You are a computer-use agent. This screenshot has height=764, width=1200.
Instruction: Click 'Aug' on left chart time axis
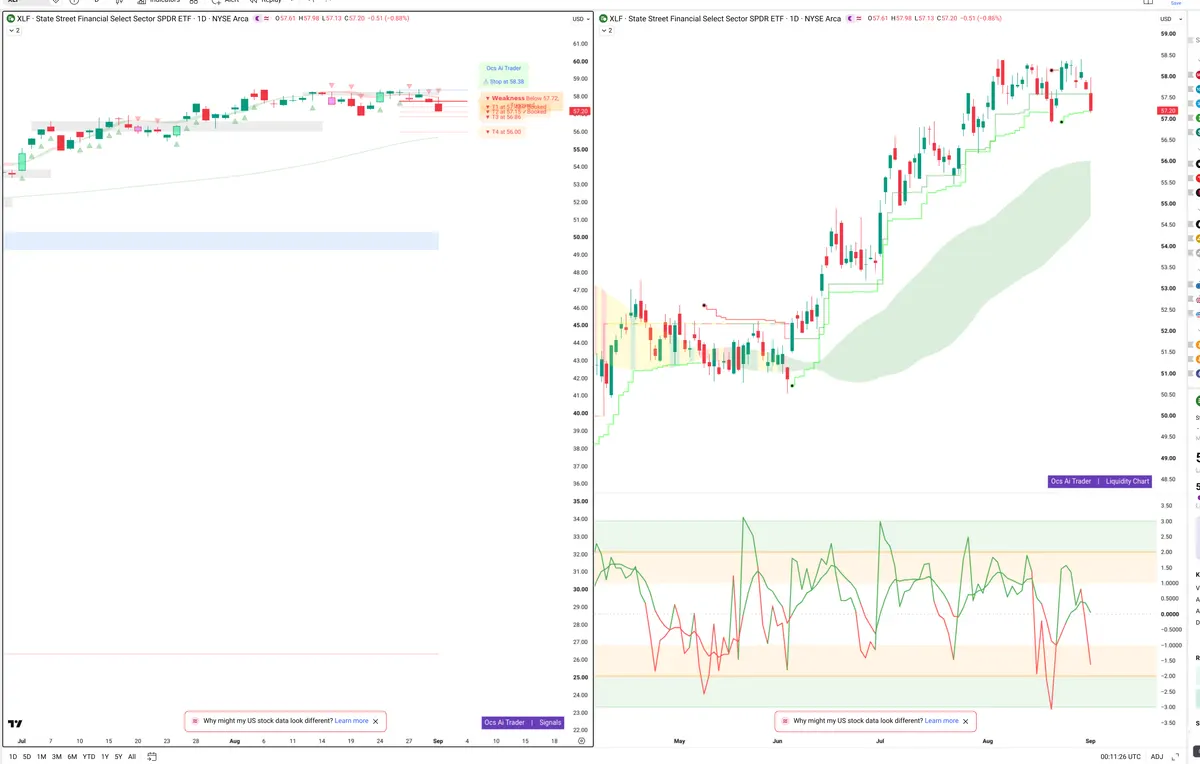[235, 741]
